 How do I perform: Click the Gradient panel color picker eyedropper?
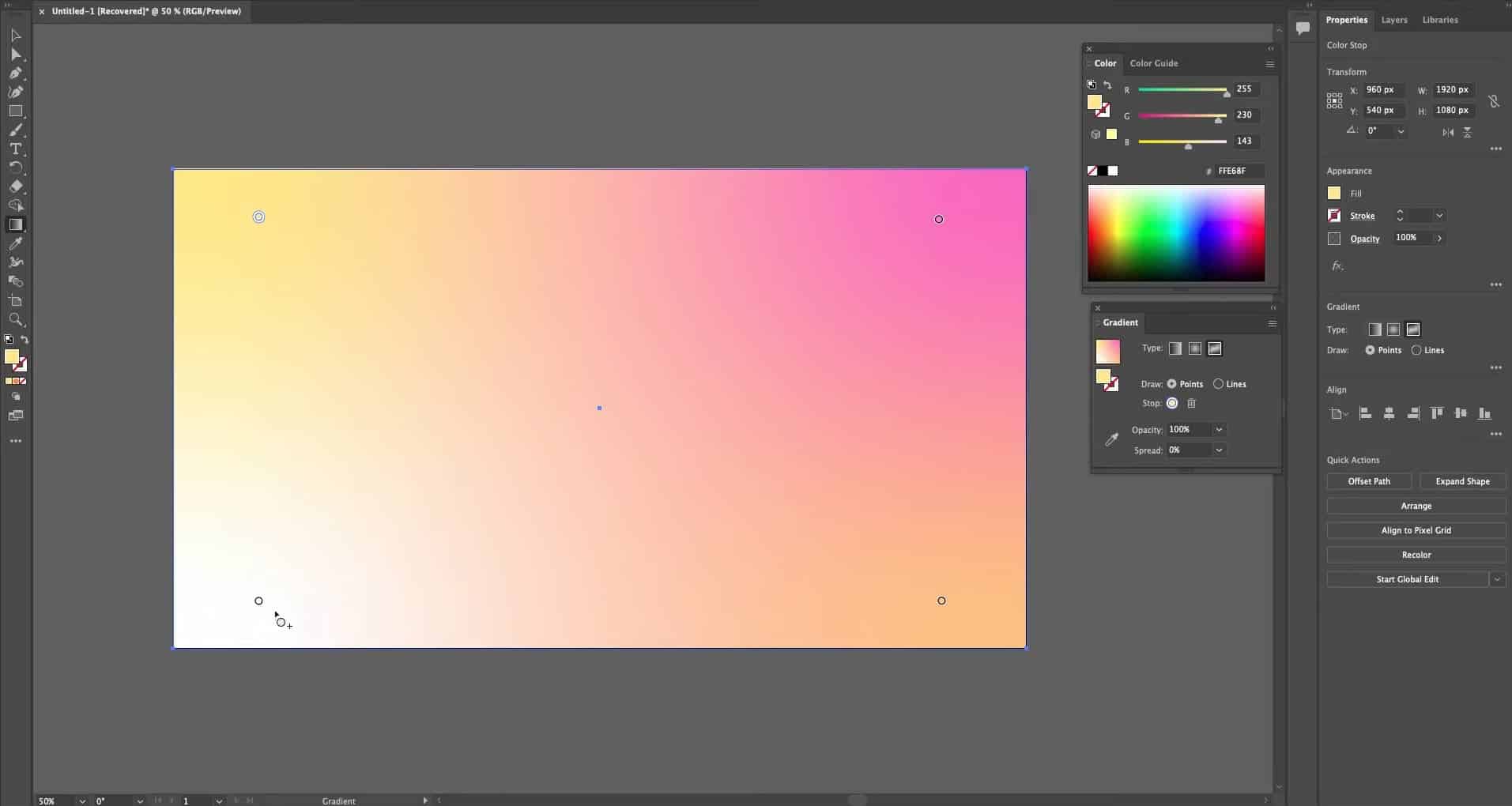point(1111,440)
